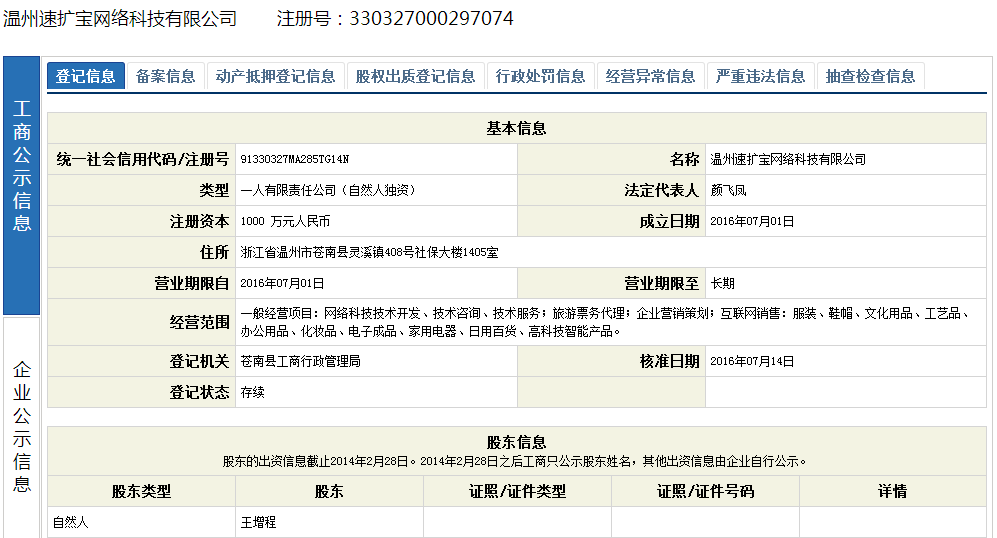
Task: Go to the 股权出质登记信息 tab
Action: point(415,76)
